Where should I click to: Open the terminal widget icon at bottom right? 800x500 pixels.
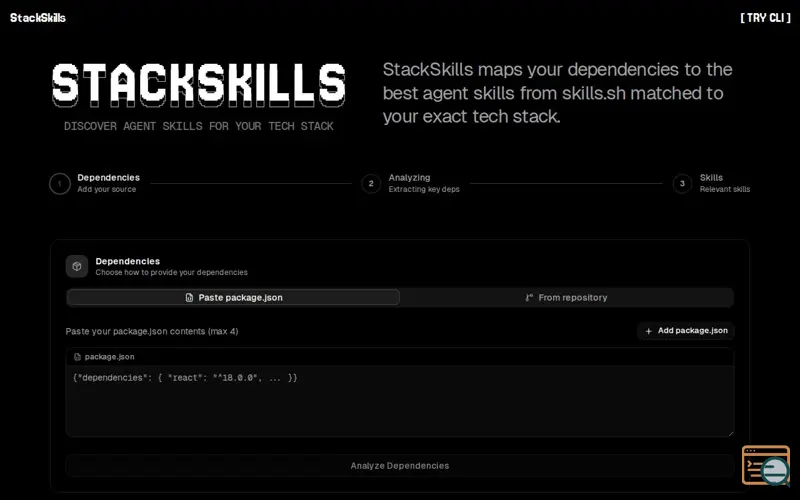(766, 465)
